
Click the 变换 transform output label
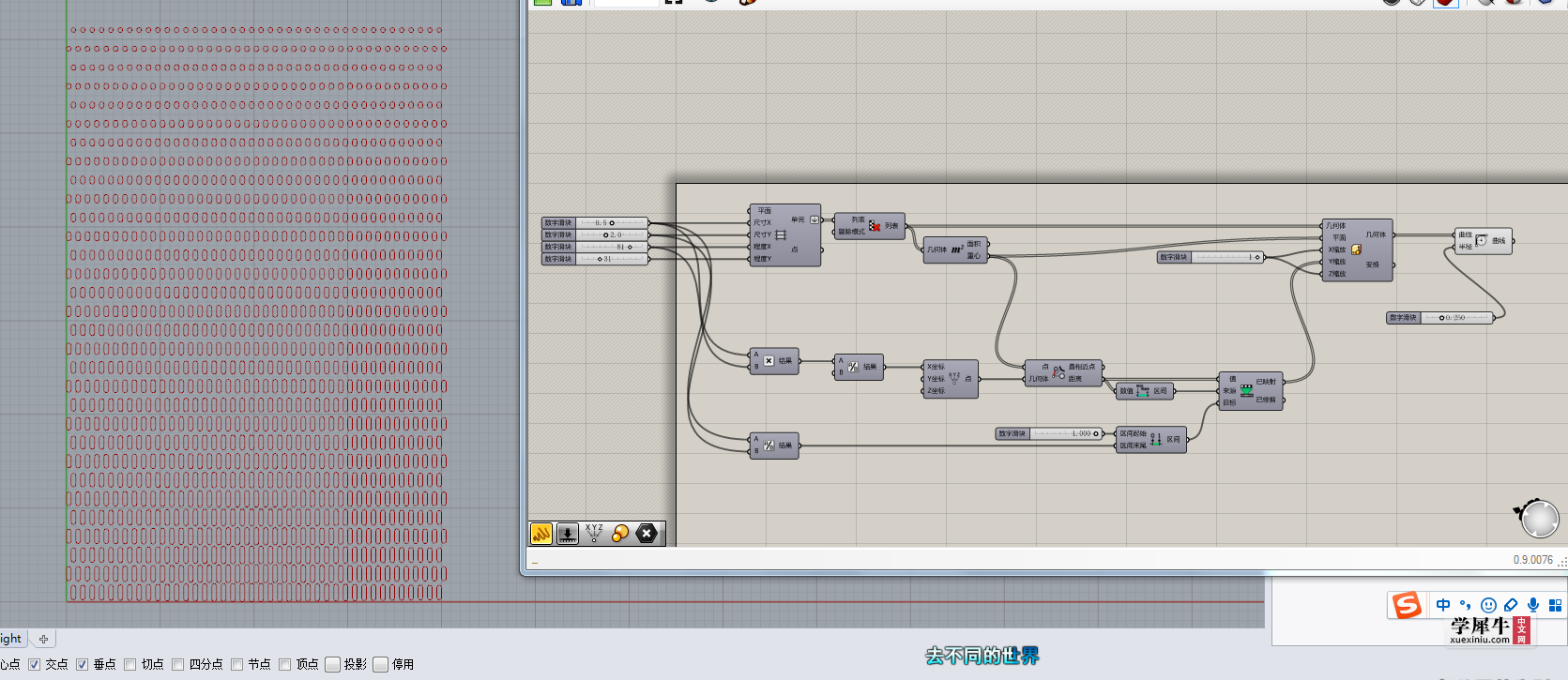(1372, 264)
